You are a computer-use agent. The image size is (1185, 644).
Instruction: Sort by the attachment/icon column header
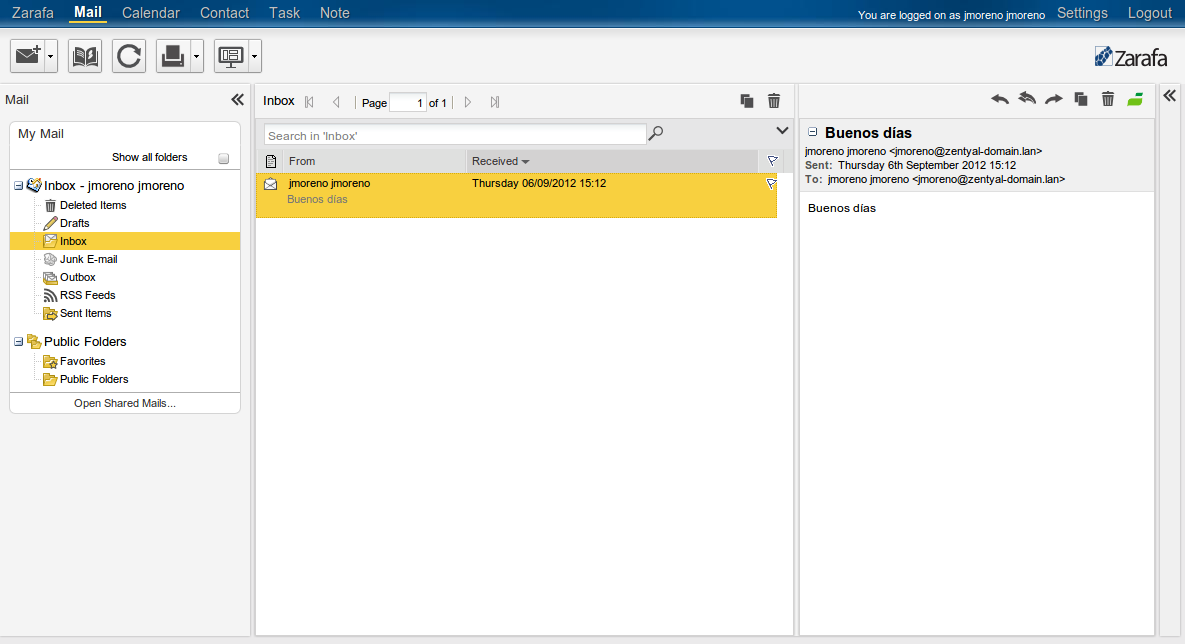point(271,161)
